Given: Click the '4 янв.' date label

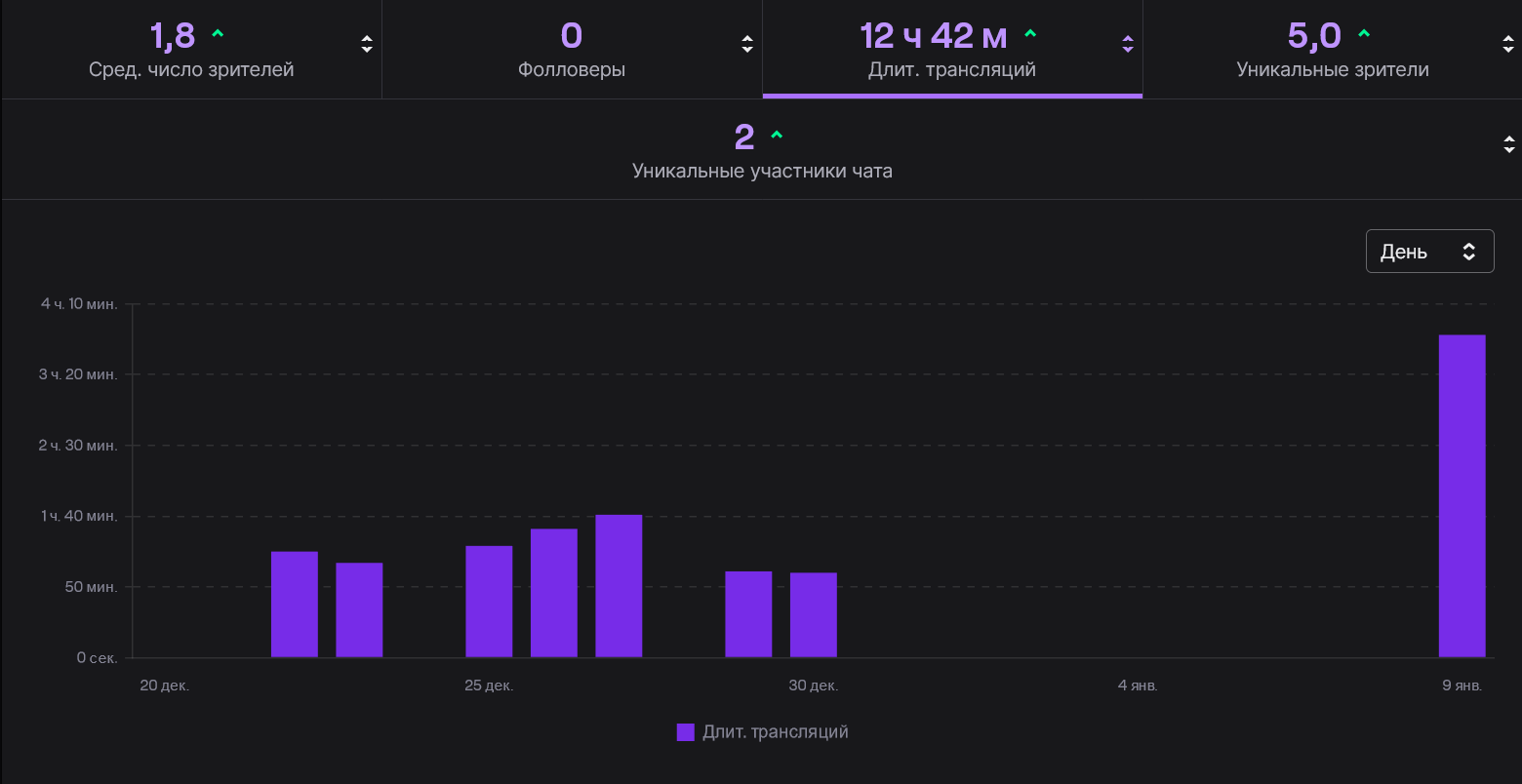Looking at the screenshot, I should [x=1138, y=686].
